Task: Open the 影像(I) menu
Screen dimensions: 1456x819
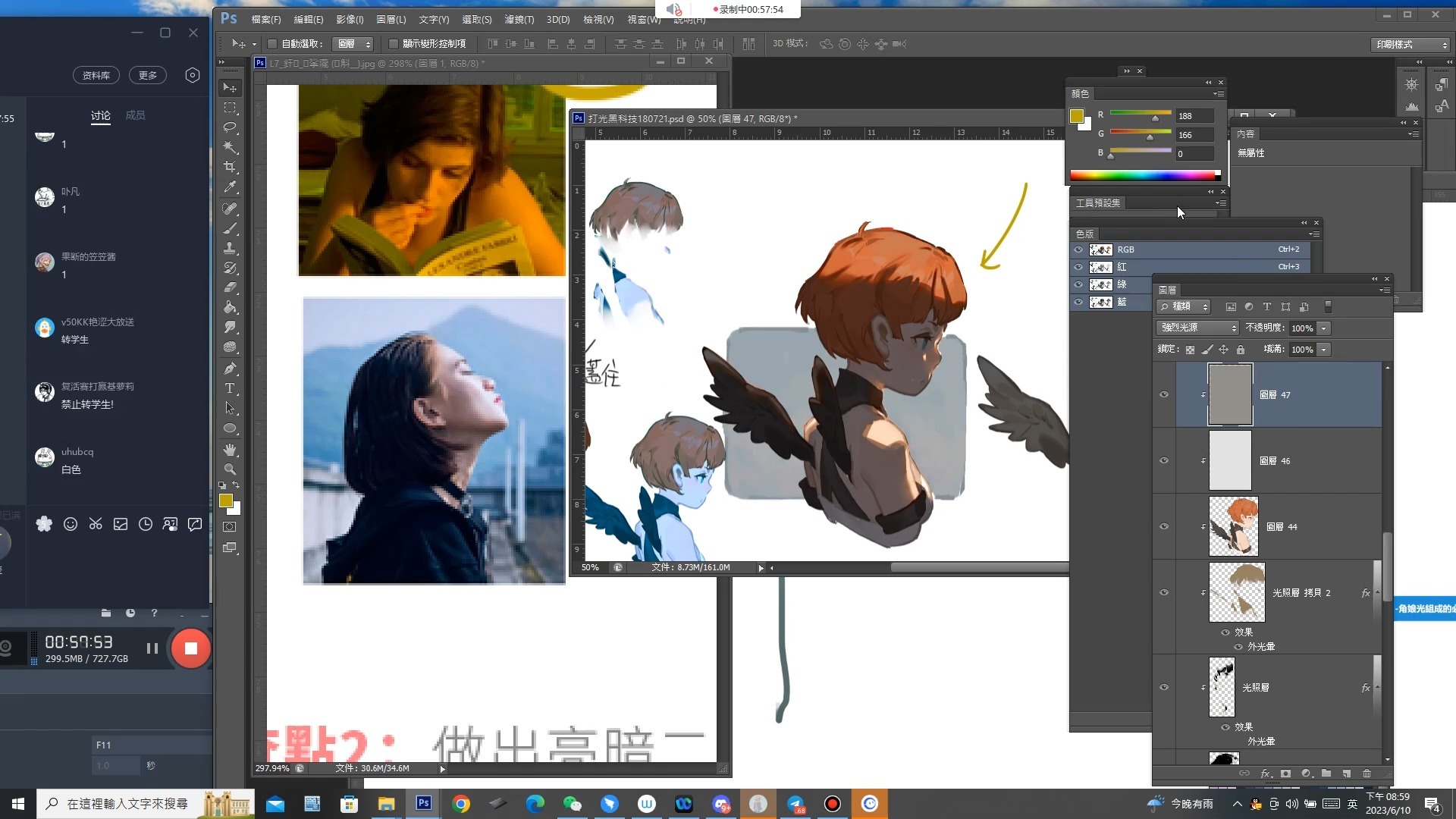Action: click(x=349, y=19)
